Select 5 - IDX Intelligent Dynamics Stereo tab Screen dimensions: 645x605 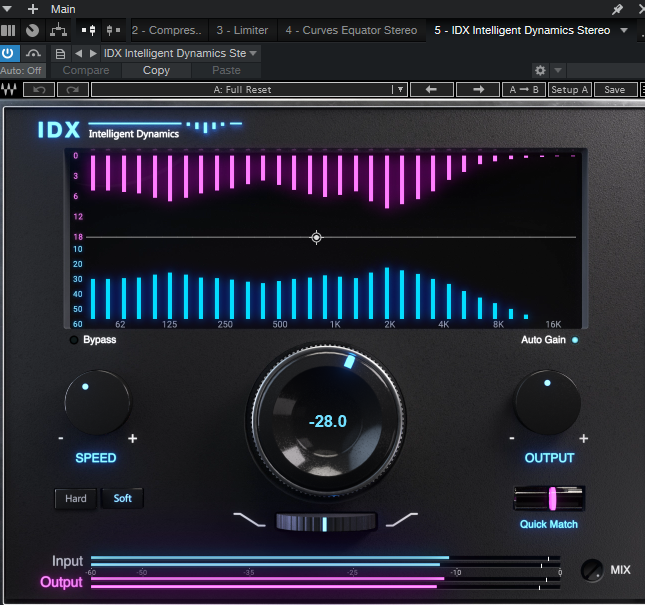[x=522, y=30]
